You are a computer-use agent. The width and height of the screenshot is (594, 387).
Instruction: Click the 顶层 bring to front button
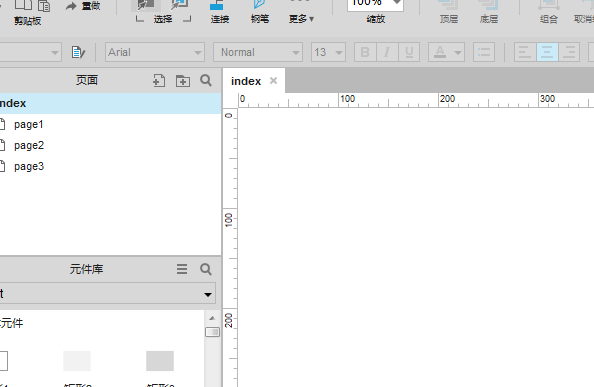(449, 11)
